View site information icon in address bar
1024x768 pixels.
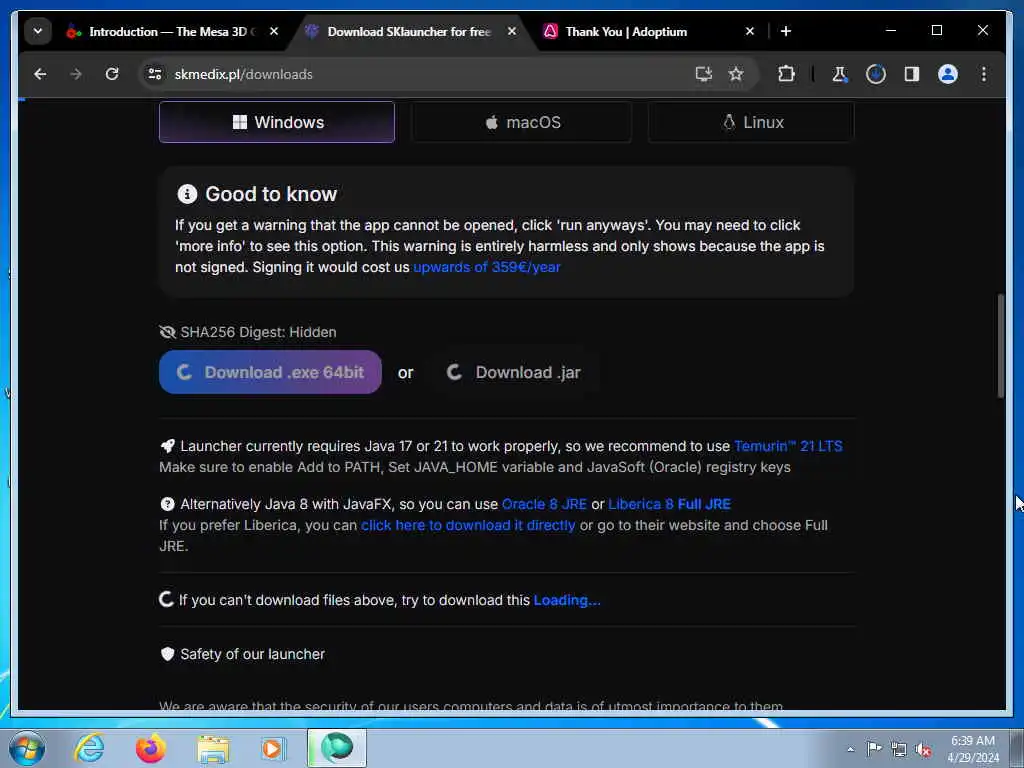click(x=155, y=74)
